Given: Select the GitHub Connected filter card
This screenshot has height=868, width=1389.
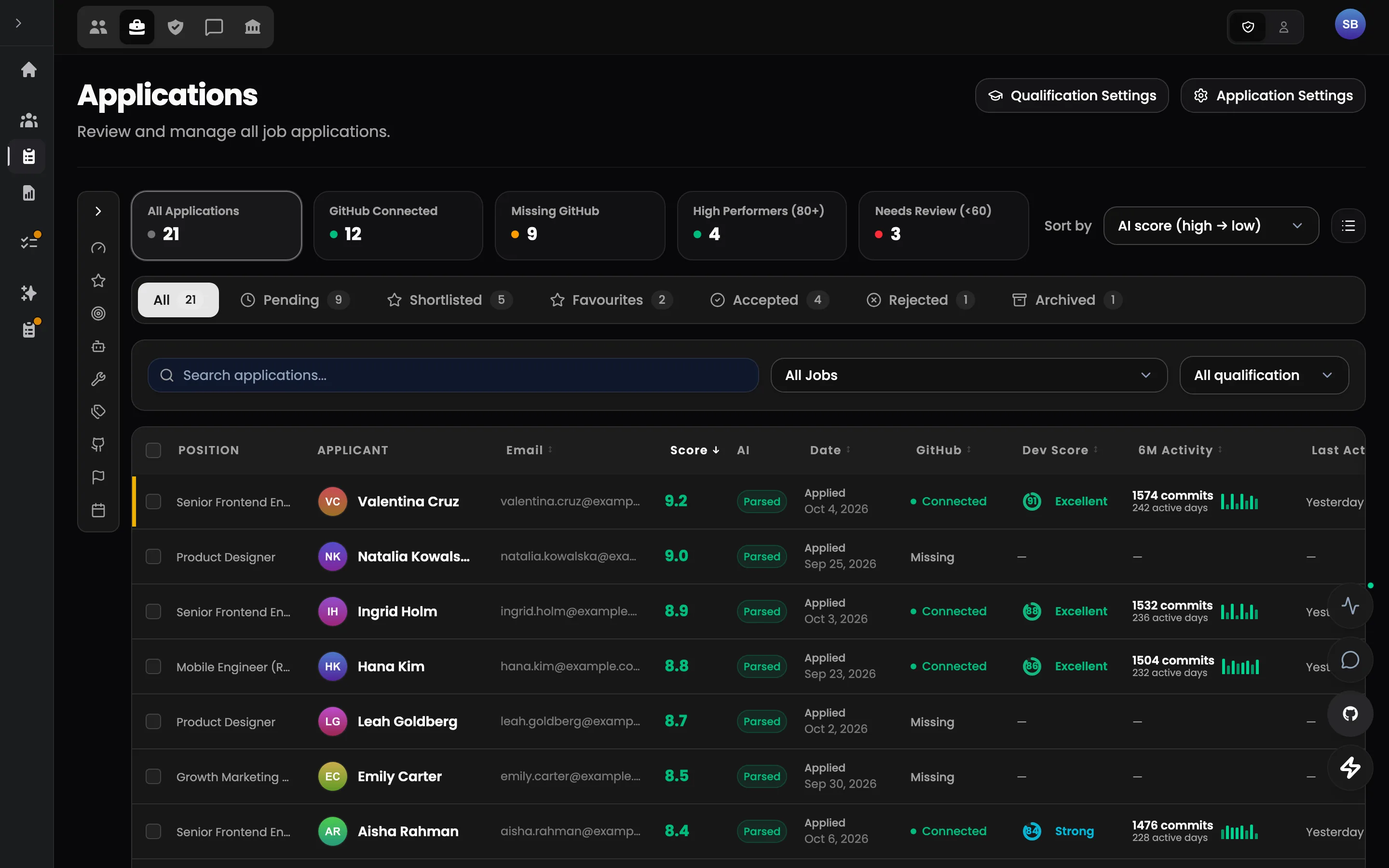Looking at the screenshot, I should point(398,226).
